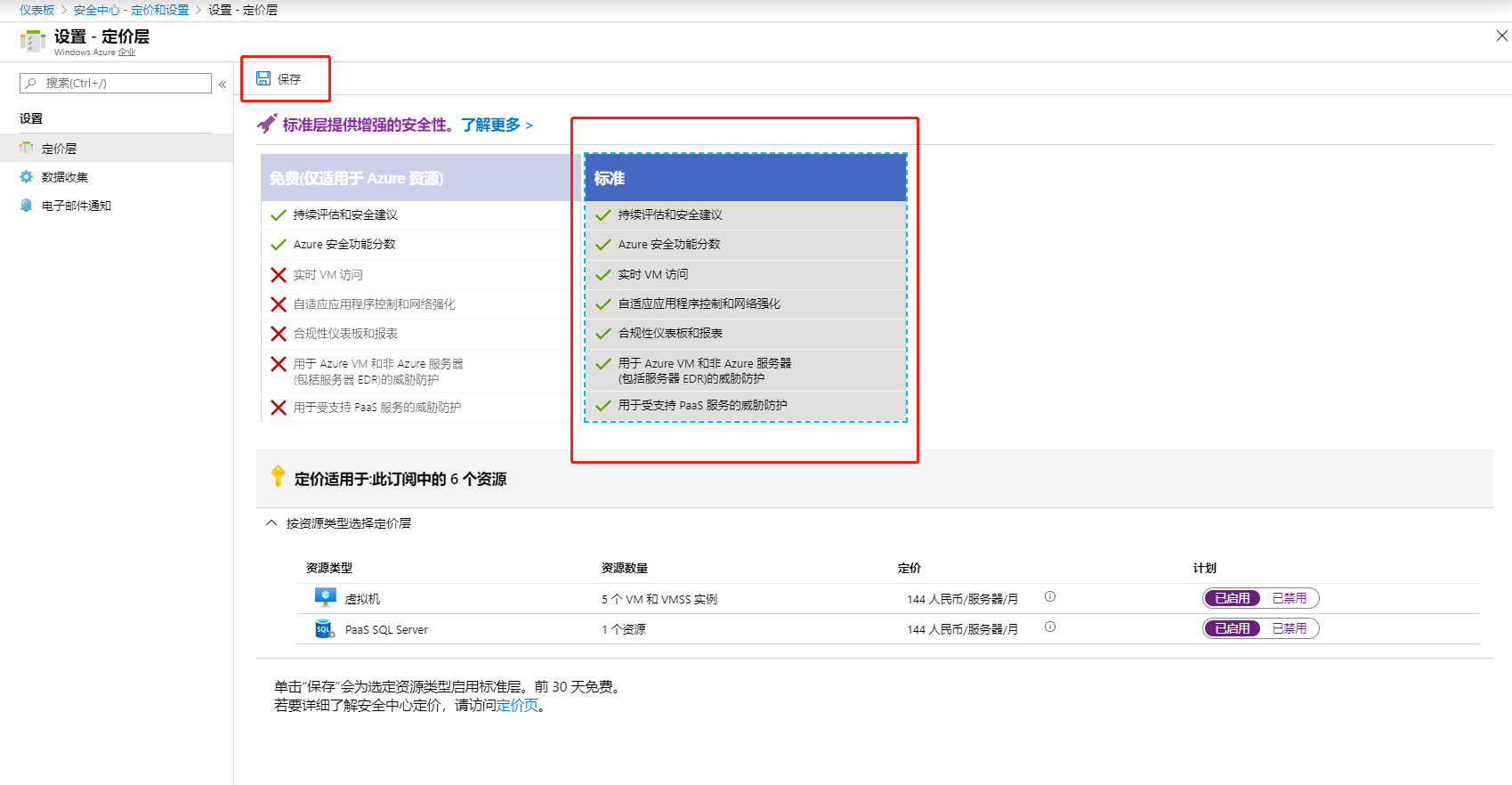Click the save disk icon
The height and width of the screenshot is (785, 1512).
pyautogui.click(x=263, y=78)
